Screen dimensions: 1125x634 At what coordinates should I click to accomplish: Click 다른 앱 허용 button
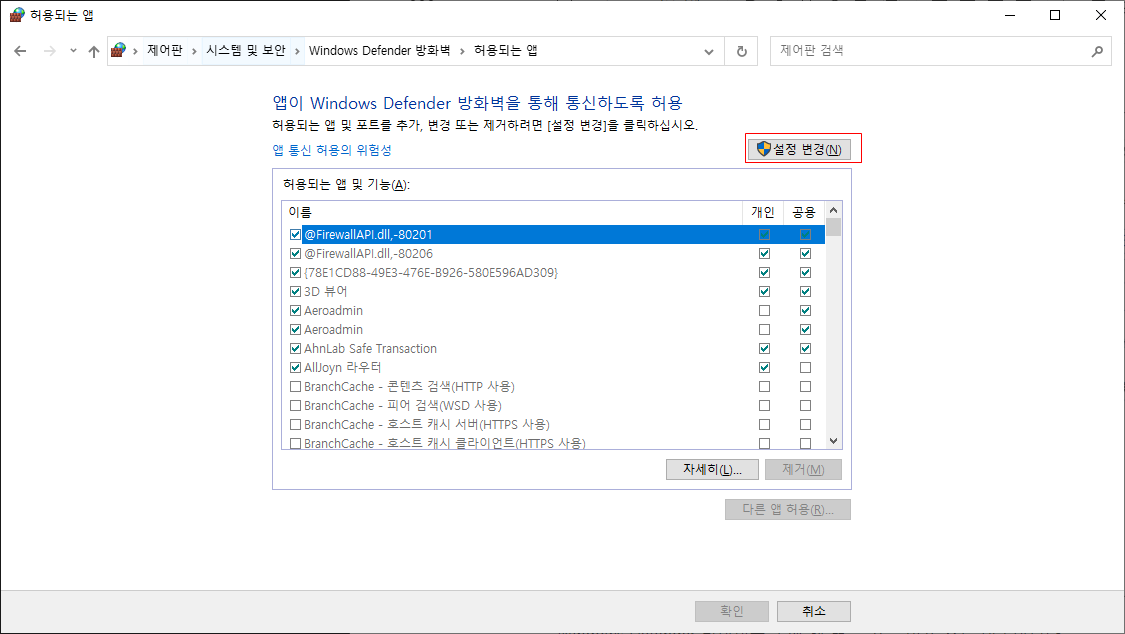coord(788,509)
